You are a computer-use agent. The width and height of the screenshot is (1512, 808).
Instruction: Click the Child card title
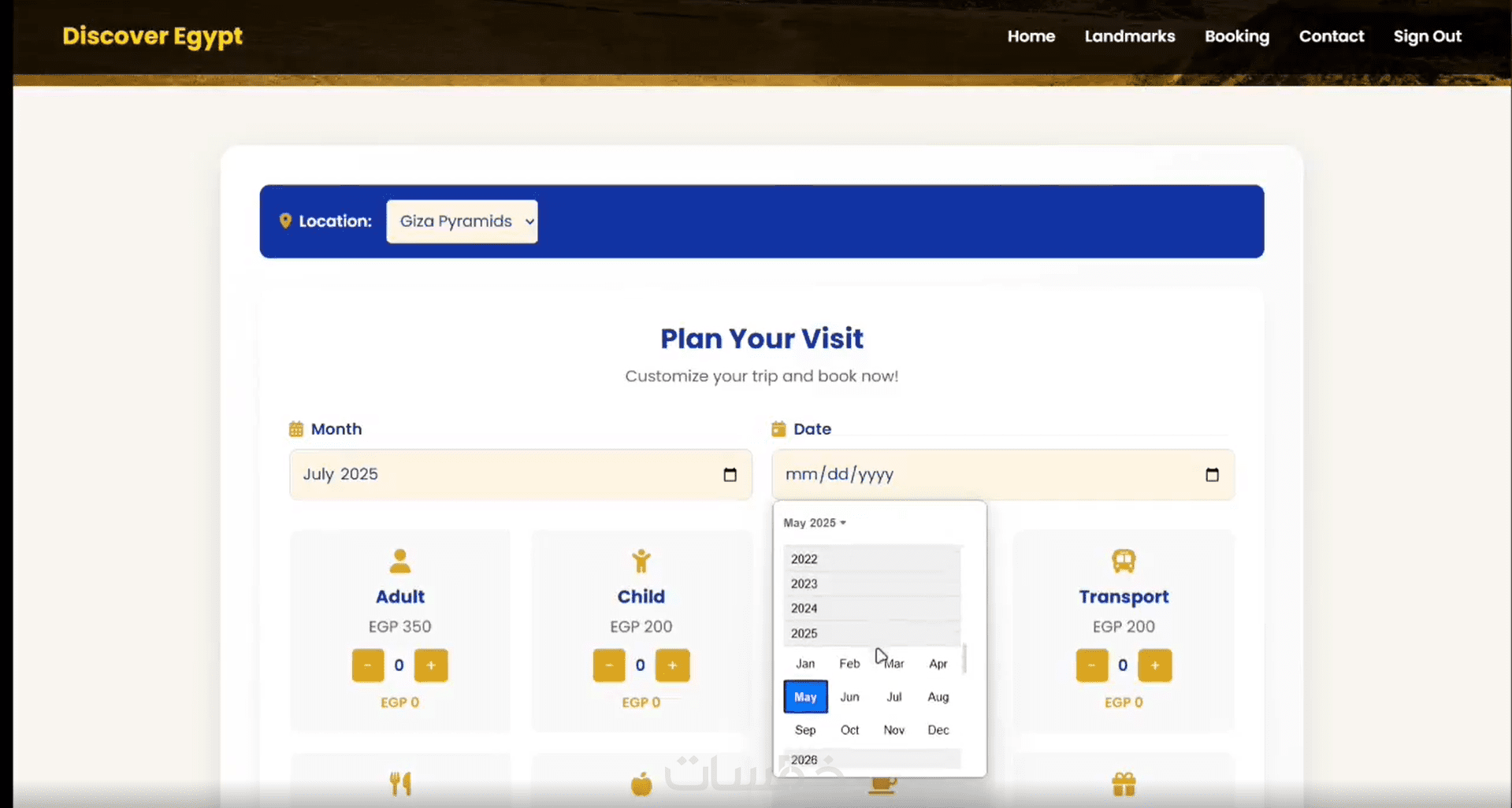[x=641, y=597]
